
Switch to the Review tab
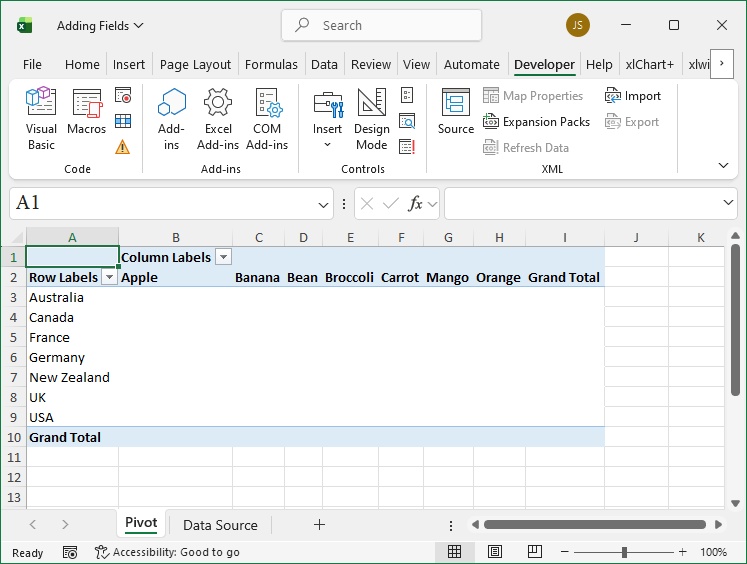tap(371, 64)
